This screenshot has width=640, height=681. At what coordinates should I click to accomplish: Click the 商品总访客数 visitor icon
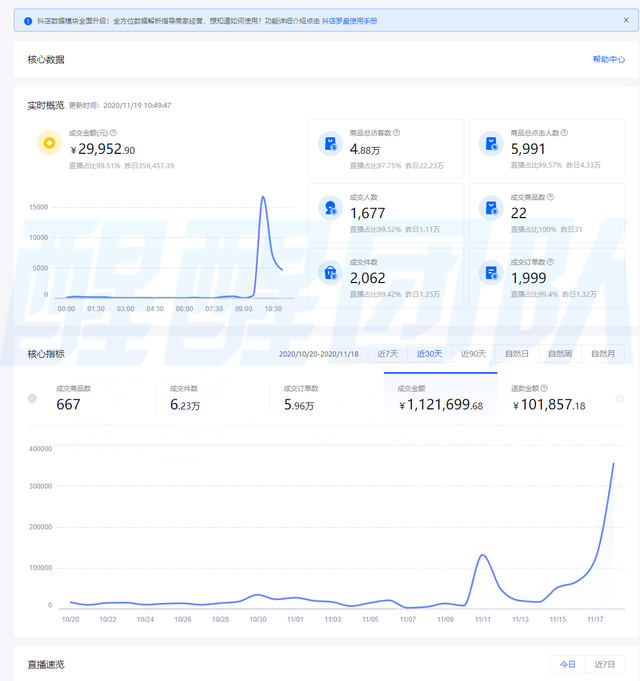click(x=330, y=143)
